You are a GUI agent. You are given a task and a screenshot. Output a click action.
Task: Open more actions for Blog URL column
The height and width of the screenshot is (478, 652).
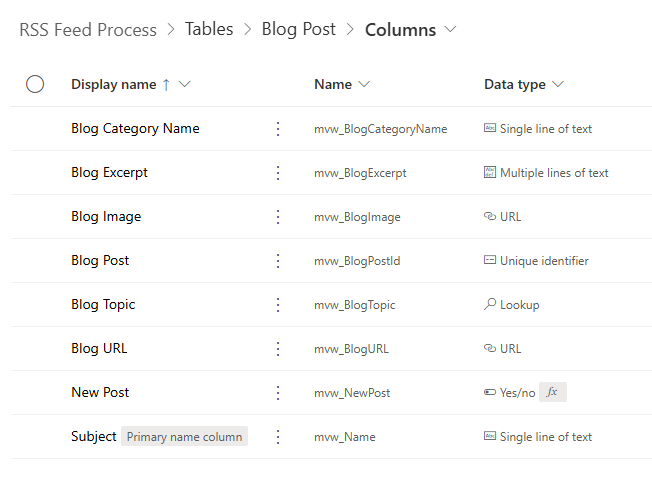[x=278, y=349]
